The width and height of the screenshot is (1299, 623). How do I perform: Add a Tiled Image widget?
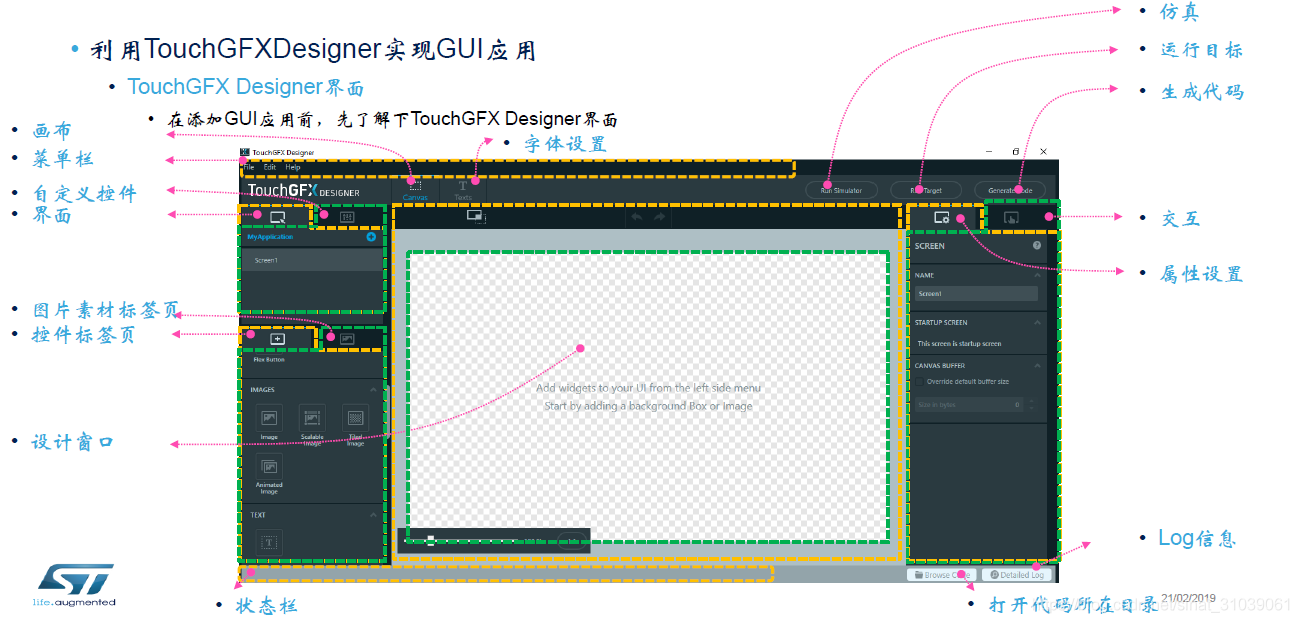click(355, 424)
